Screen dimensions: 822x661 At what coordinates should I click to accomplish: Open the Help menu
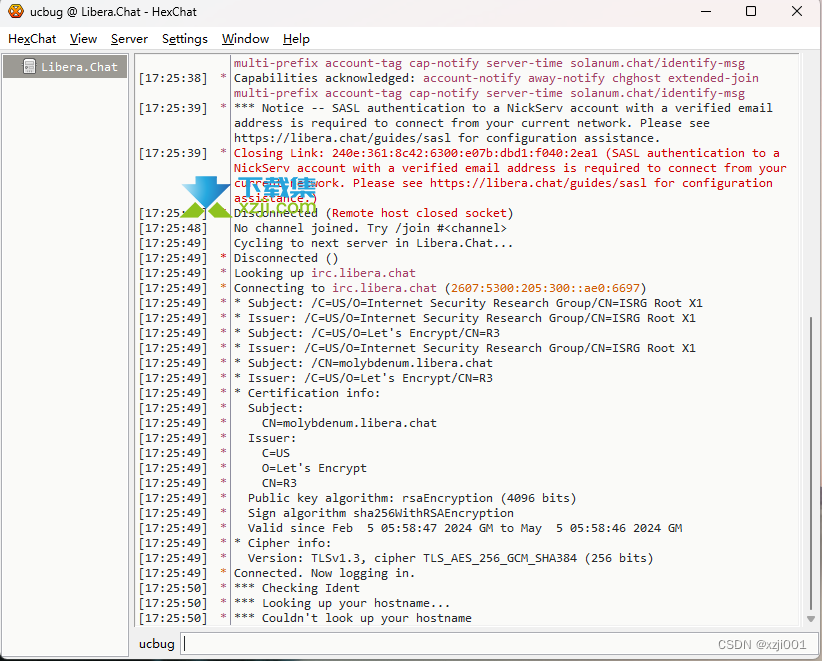tap(296, 39)
